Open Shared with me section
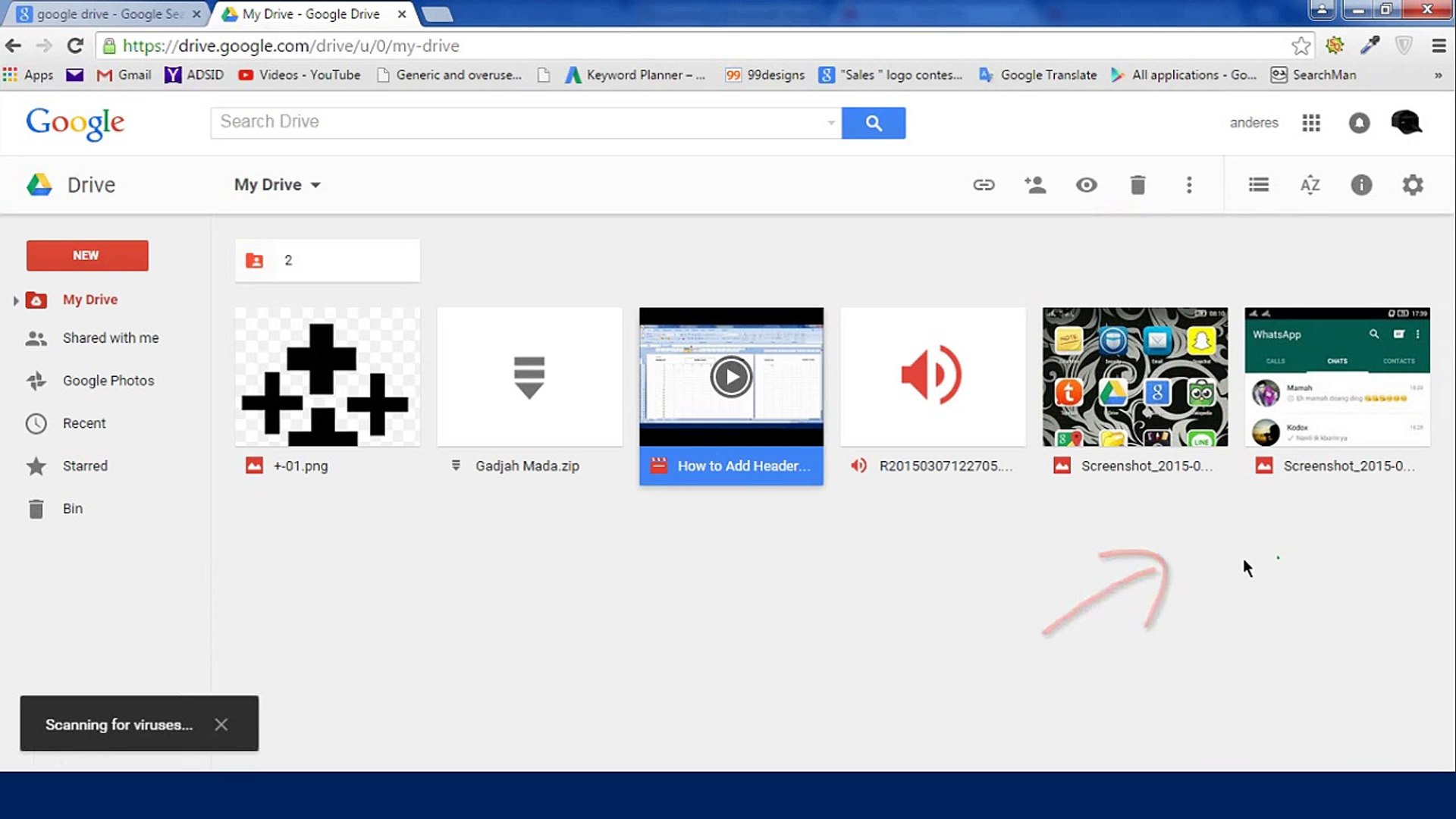The image size is (1456, 819). 111,338
